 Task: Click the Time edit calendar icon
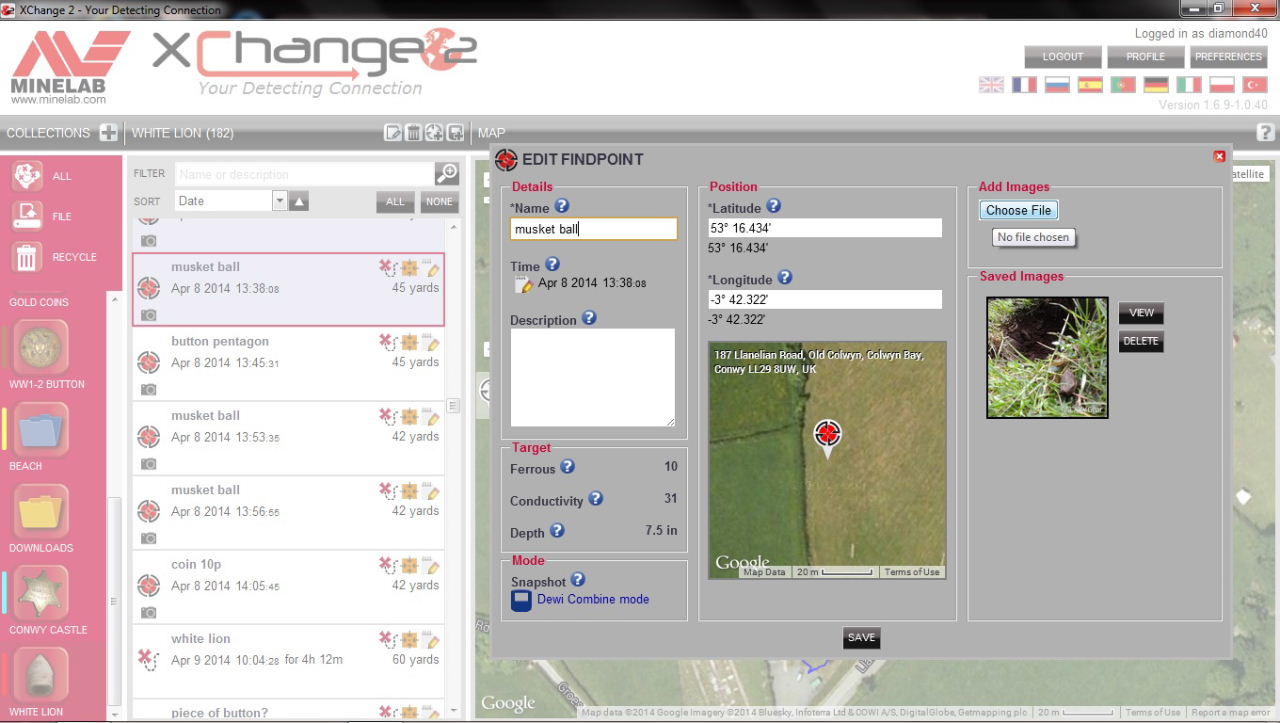pyautogui.click(x=523, y=285)
